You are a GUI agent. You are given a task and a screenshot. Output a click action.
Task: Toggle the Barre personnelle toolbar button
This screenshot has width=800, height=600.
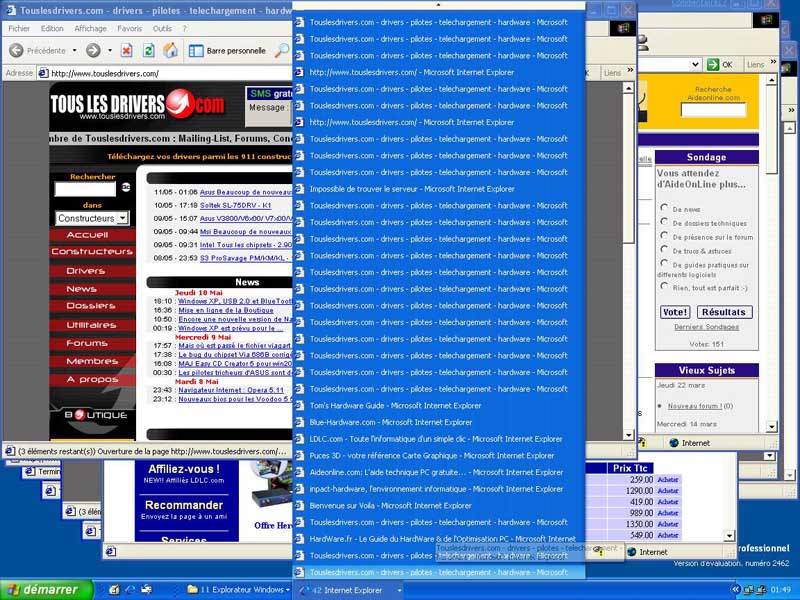click(227, 51)
